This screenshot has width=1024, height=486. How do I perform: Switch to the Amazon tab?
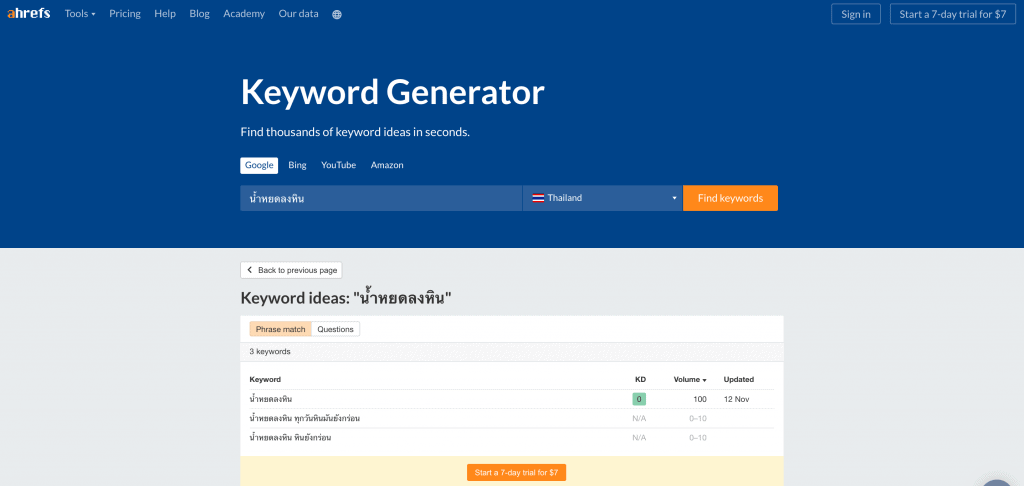coord(387,165)
